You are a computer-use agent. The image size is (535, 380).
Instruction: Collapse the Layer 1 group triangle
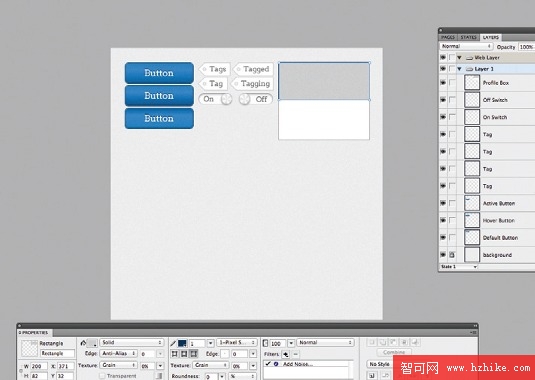459,69
